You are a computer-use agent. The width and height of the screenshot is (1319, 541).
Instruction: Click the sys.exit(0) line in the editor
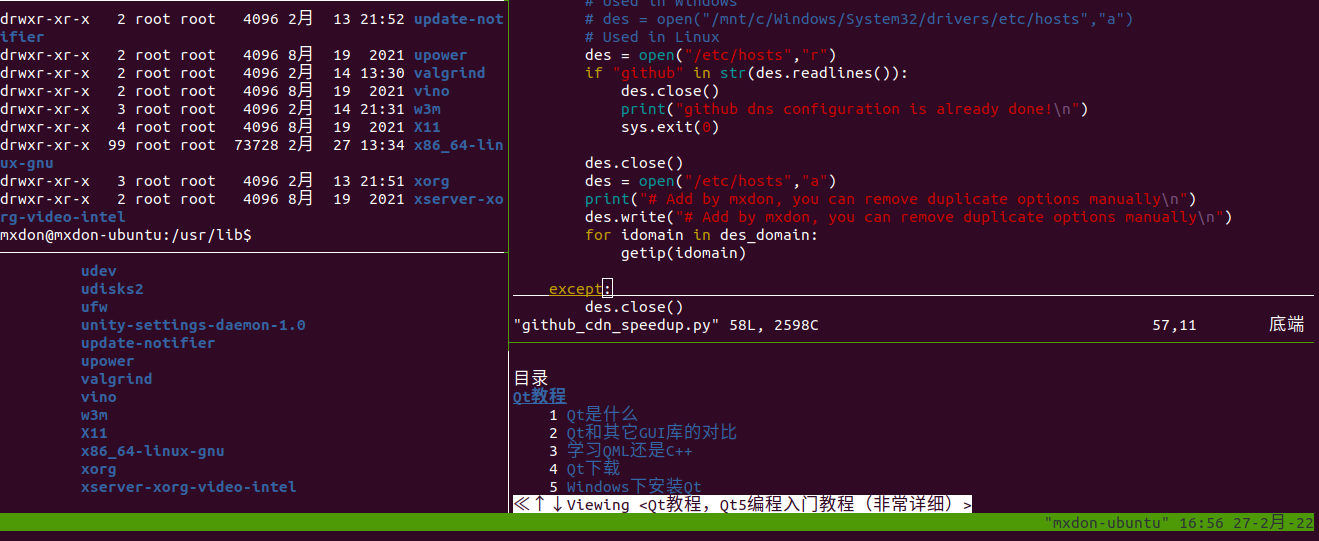tap(669, 127)
